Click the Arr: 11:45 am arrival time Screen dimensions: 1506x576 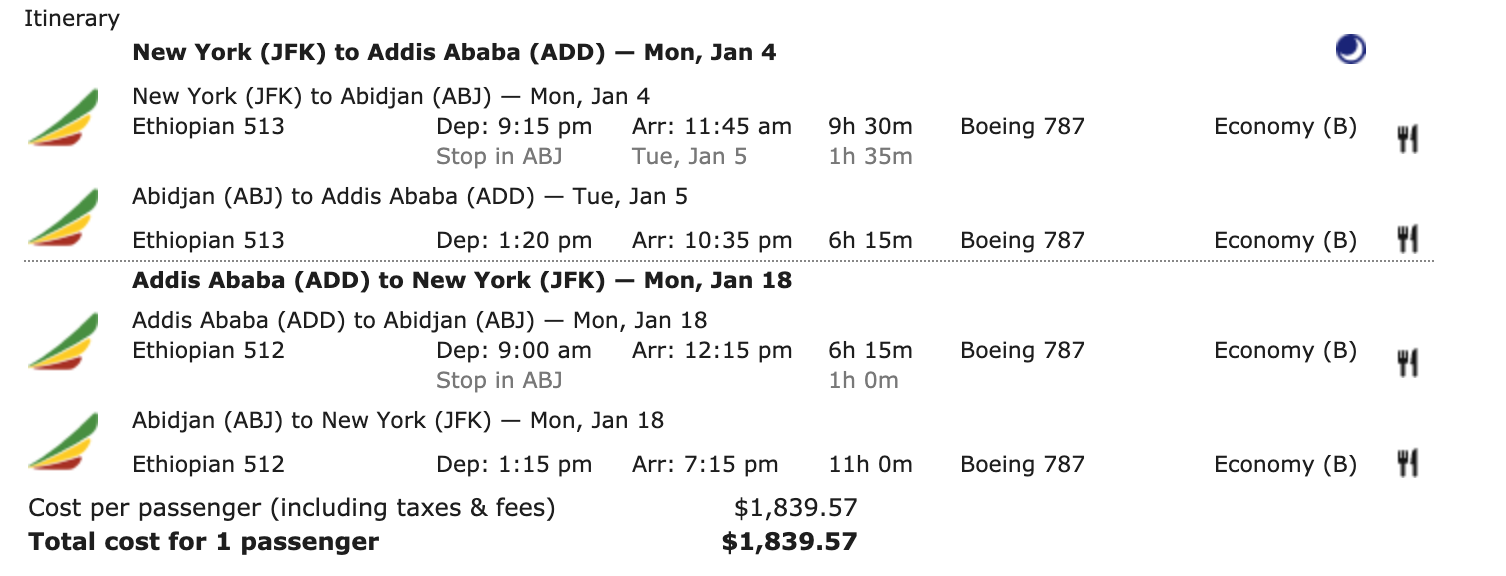711,127
